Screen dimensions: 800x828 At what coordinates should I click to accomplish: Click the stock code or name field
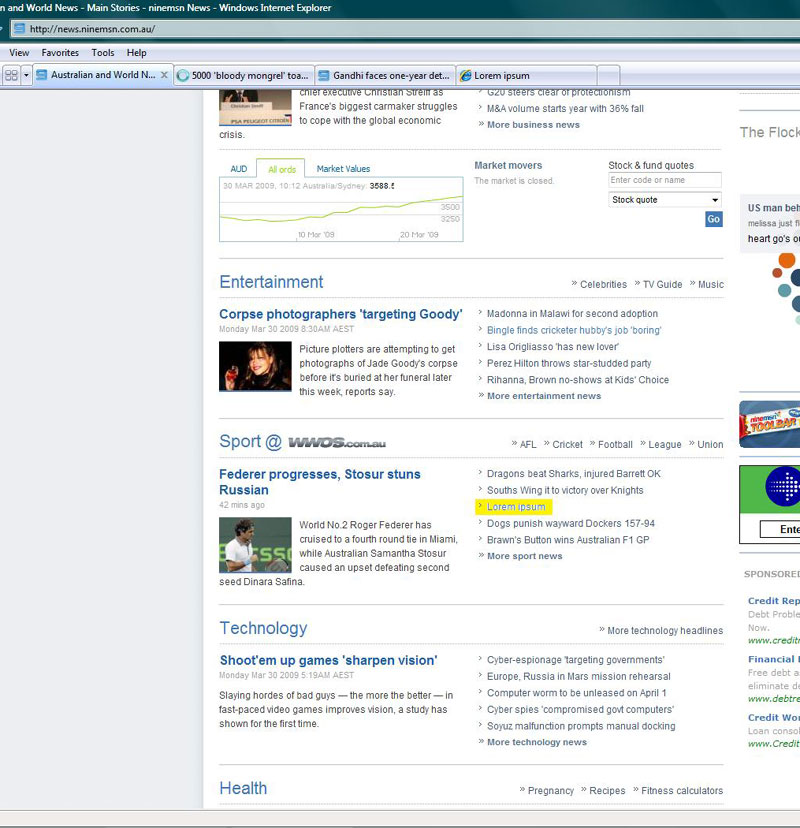click(665, 180)
